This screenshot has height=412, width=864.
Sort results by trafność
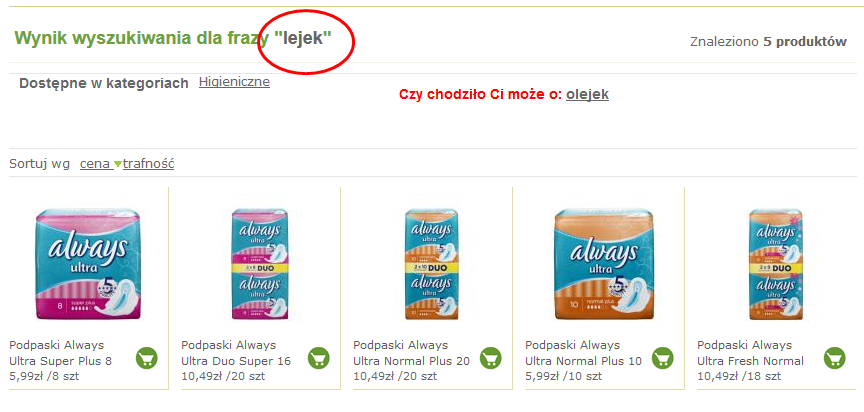(149, 164)
